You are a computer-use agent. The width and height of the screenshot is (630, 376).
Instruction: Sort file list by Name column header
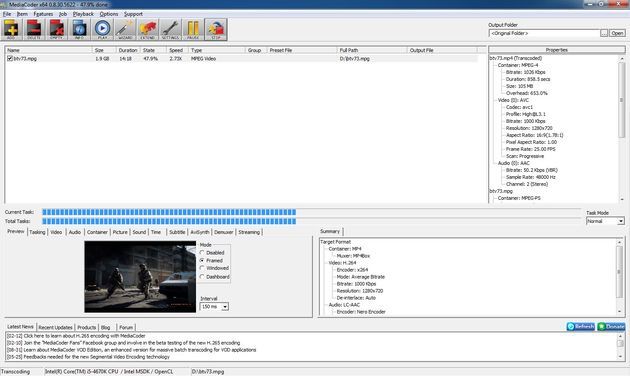pos(49,50)
